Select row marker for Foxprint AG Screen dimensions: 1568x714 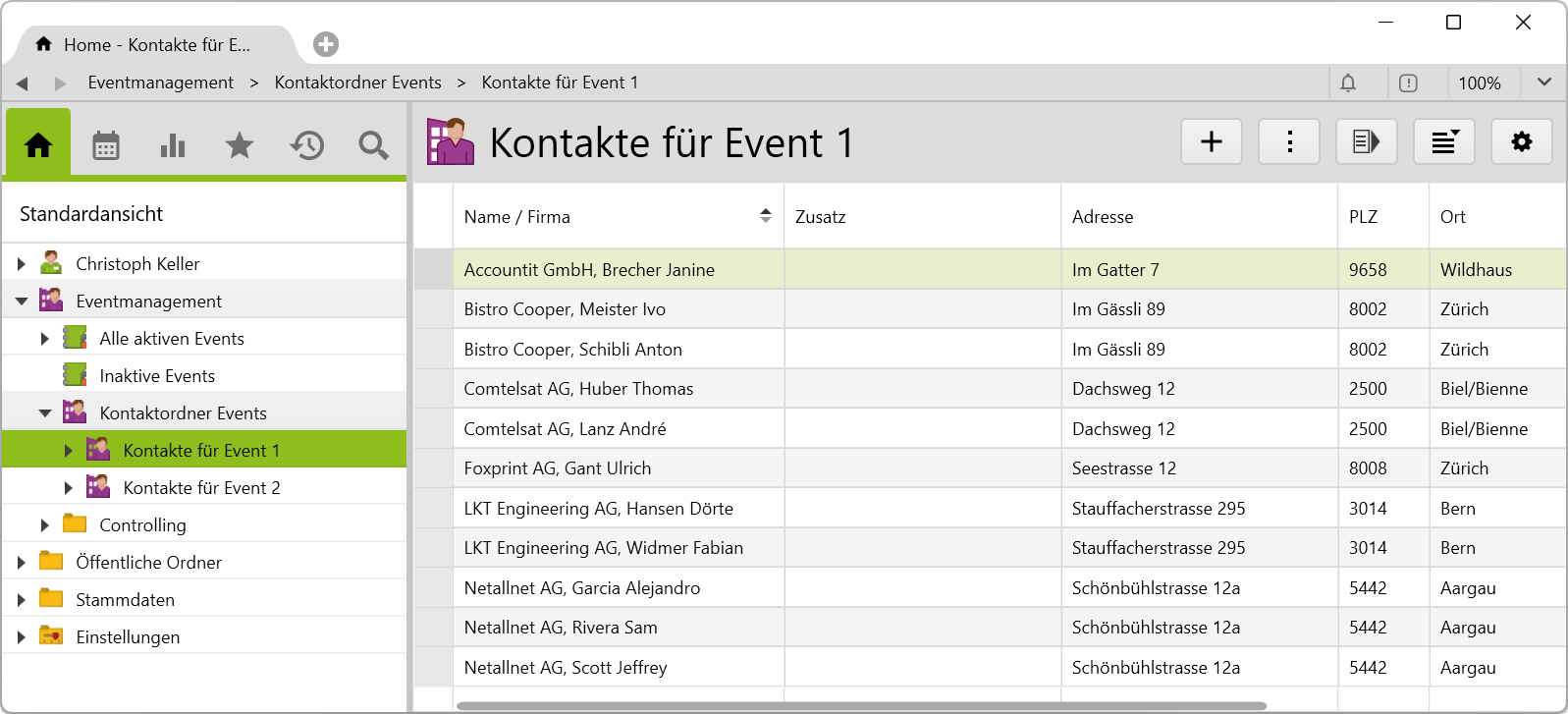point(433,468)
